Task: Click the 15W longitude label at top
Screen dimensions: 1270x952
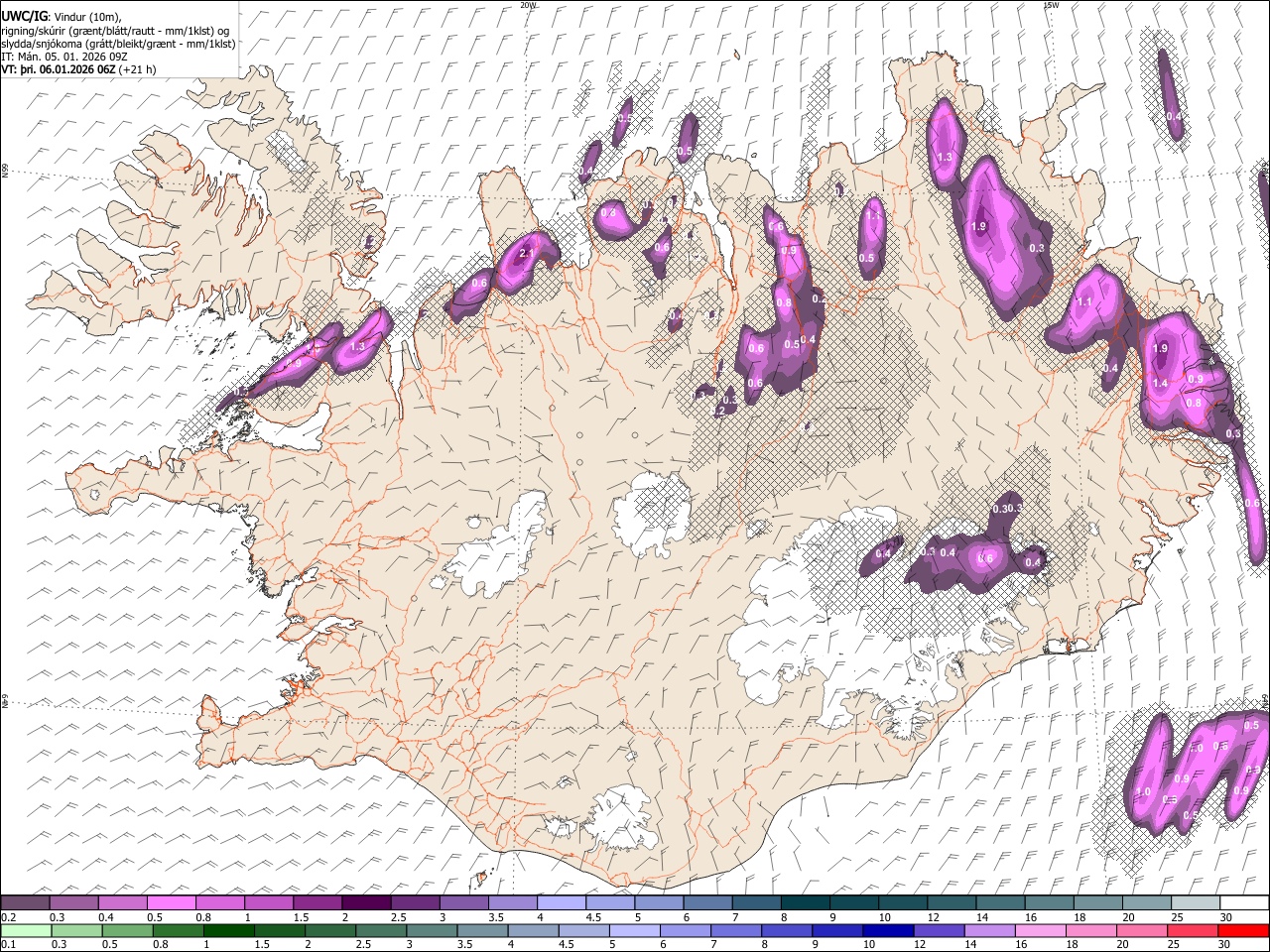Action: click(x=1050, y=5)
